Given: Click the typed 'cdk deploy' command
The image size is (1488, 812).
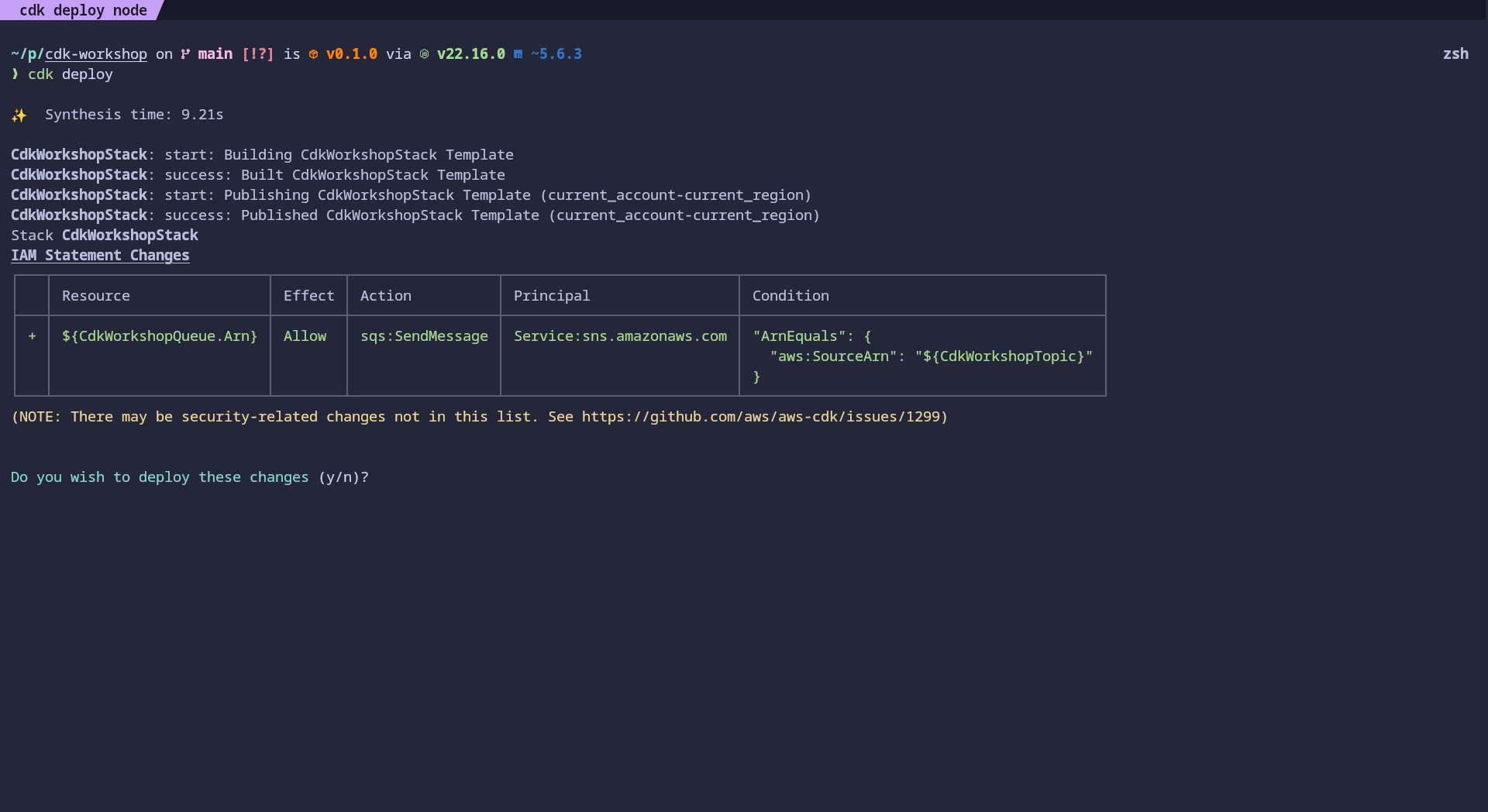Looking at the screenshot, I should point(71,74).
